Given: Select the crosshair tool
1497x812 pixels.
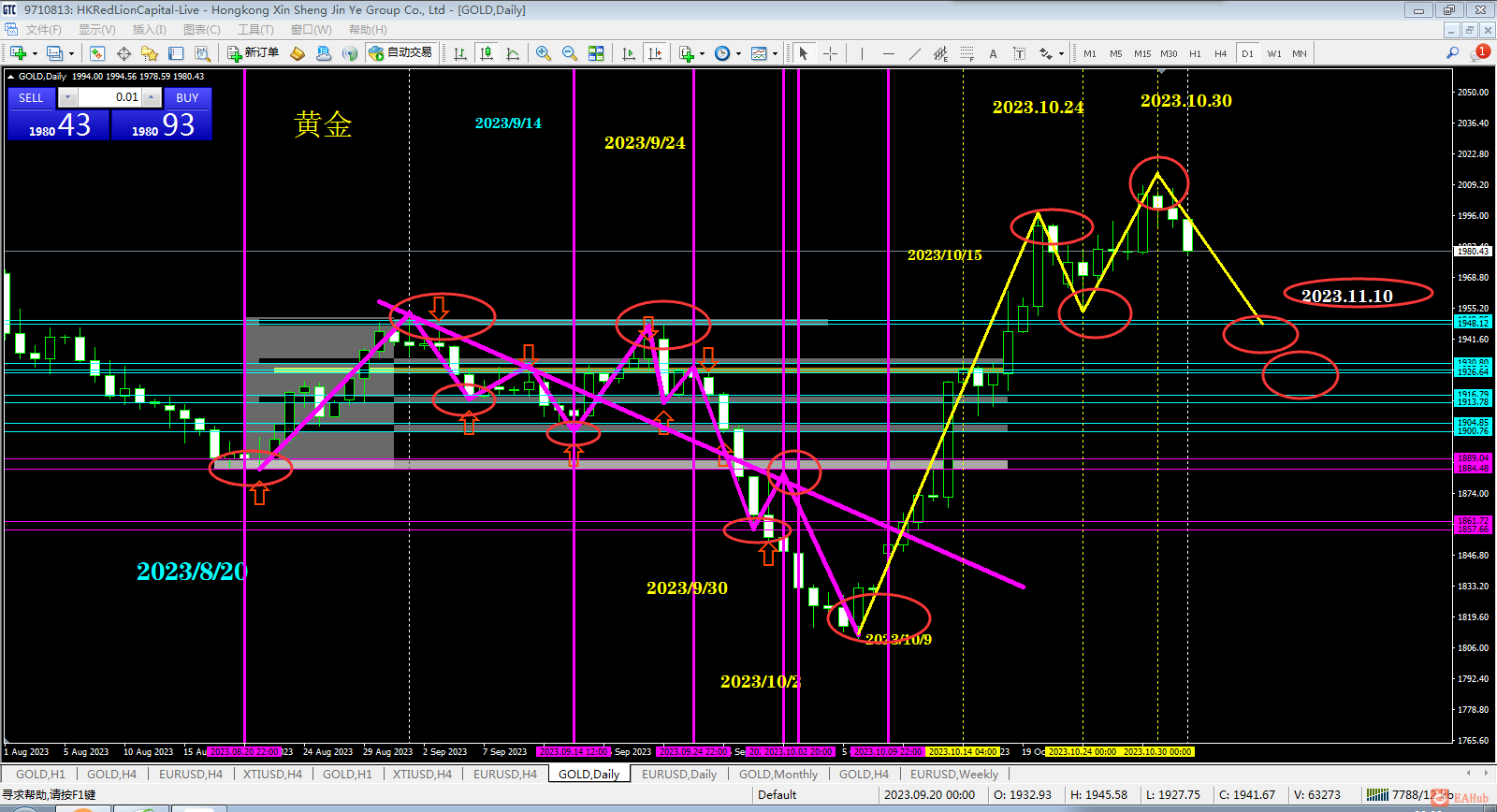Looking at the screenshot, I should coord(830,53).
